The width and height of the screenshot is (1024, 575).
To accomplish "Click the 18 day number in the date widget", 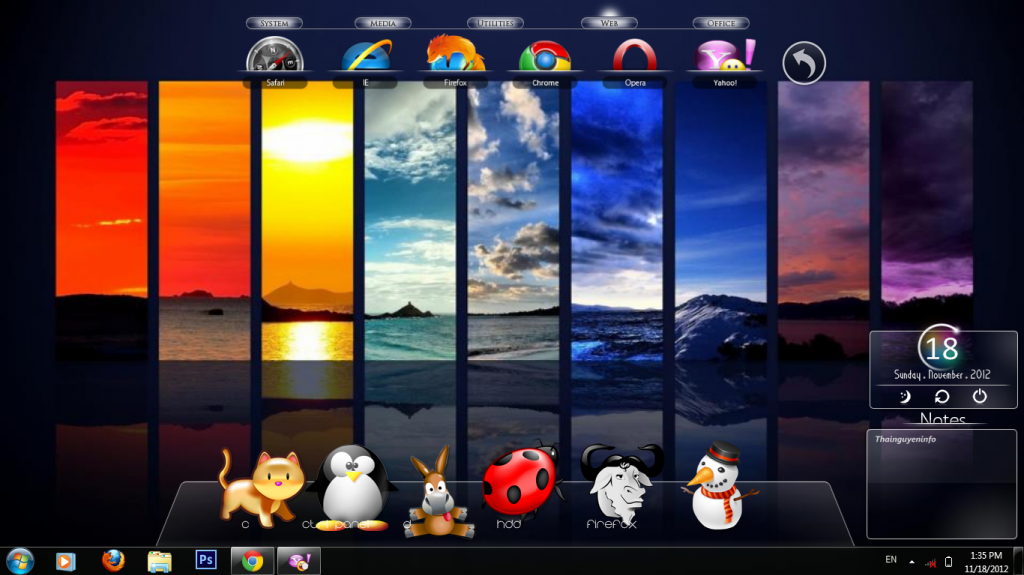I will coord(942,350).
